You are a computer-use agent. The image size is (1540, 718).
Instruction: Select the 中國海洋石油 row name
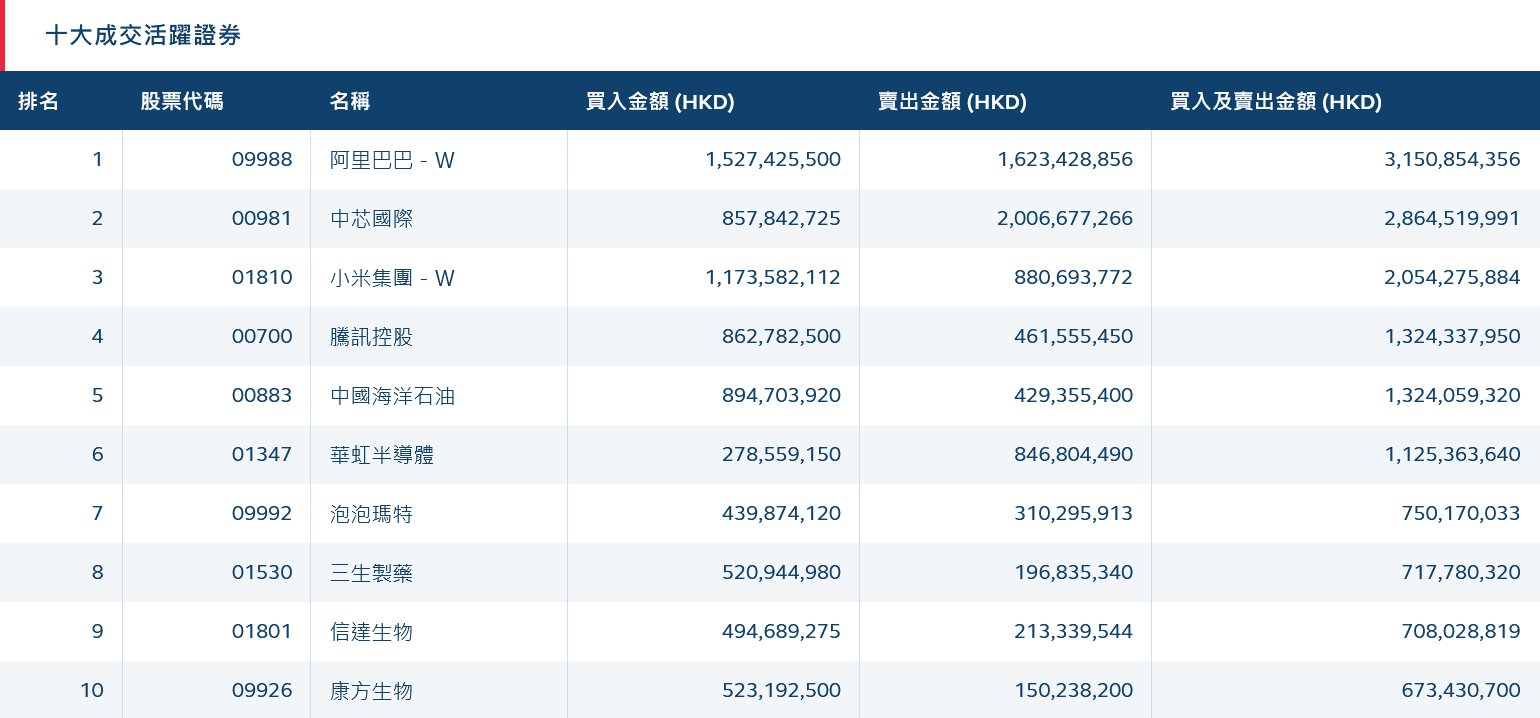click(392, 396)
